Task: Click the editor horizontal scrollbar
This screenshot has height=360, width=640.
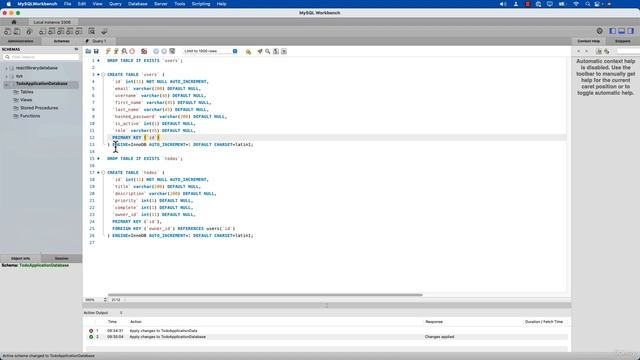Action: (265, 295)
